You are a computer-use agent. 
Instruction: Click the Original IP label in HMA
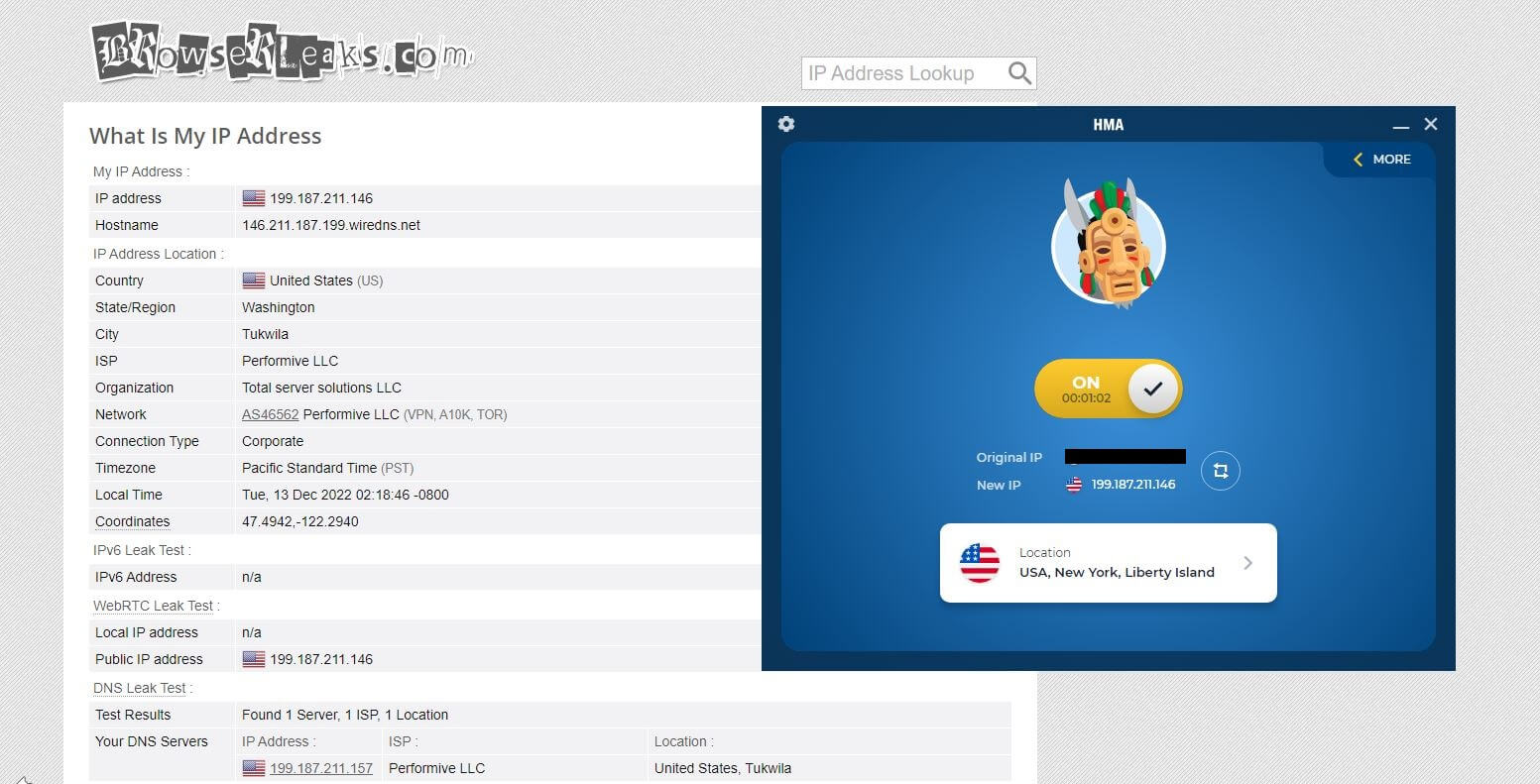(1009, 457)
